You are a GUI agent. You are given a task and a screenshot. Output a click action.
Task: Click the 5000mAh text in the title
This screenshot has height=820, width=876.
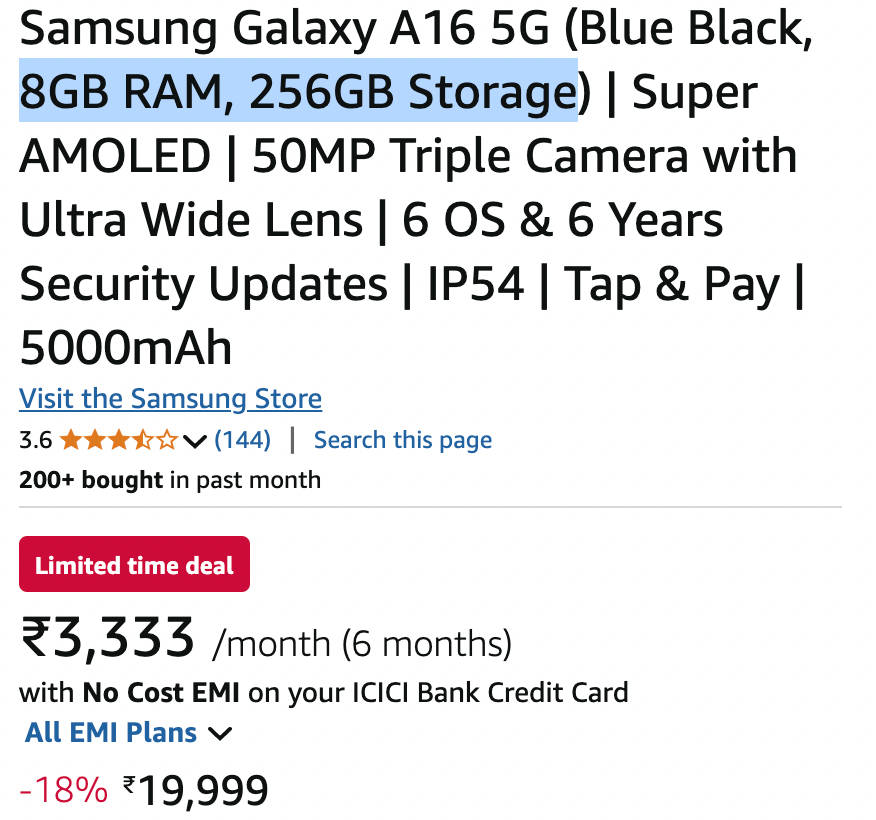pos(126,349)
